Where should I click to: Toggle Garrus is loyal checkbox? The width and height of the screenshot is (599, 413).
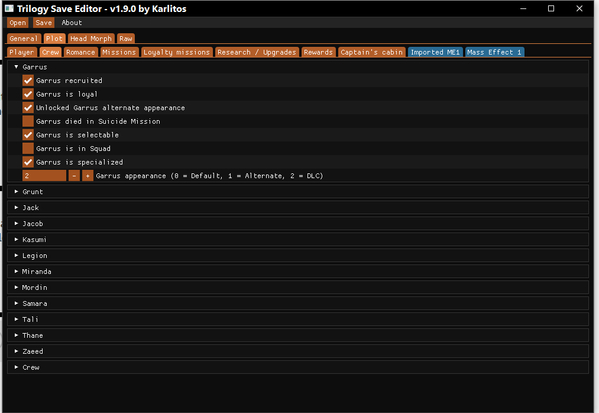click(28, 94)
